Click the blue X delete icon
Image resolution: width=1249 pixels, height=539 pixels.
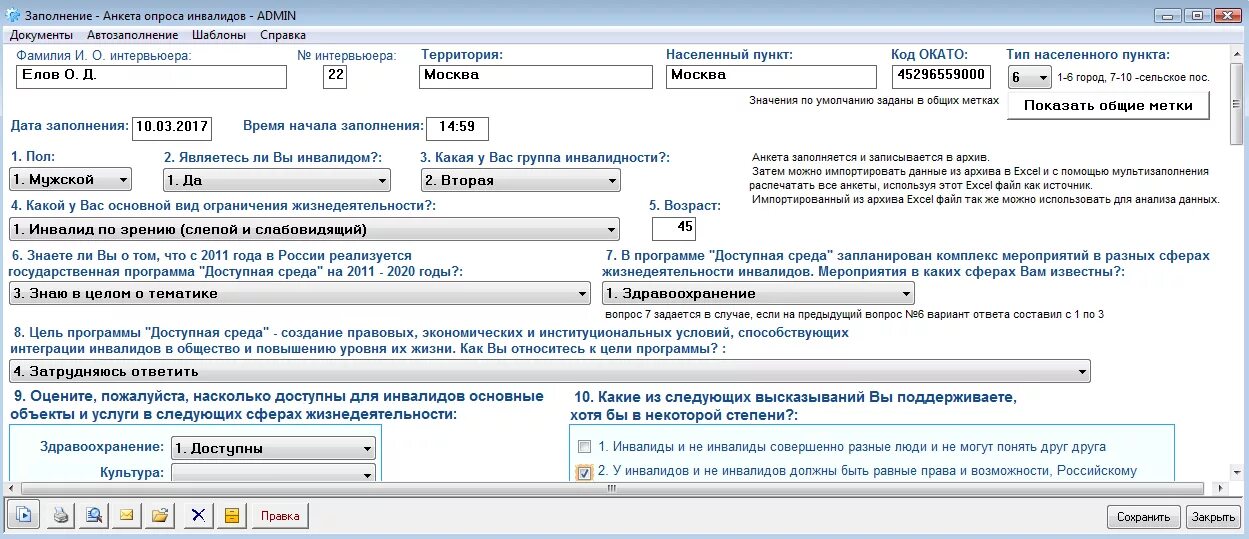198,516
